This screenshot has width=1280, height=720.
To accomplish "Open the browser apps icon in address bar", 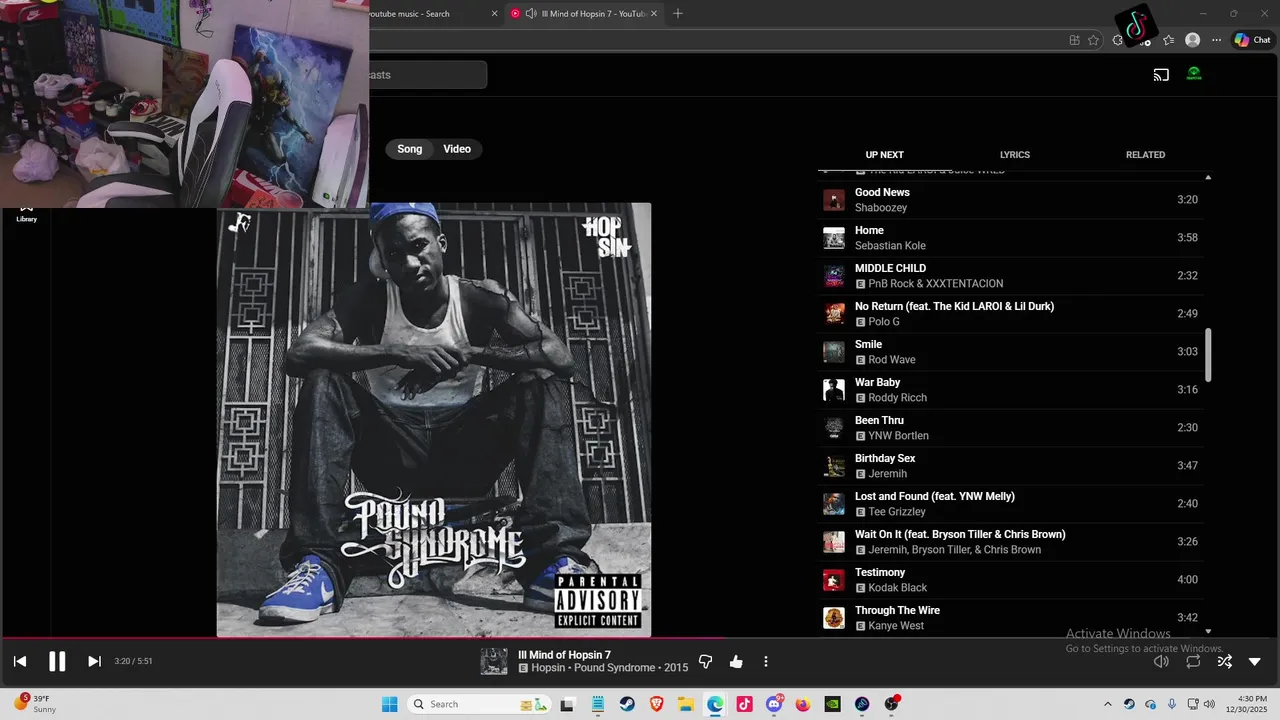I will [x=1074, y=40].
